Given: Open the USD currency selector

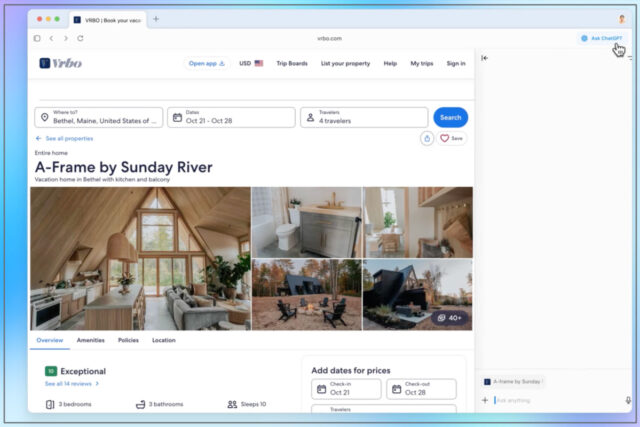Looking at the screenshot, I should coord(251,63).
